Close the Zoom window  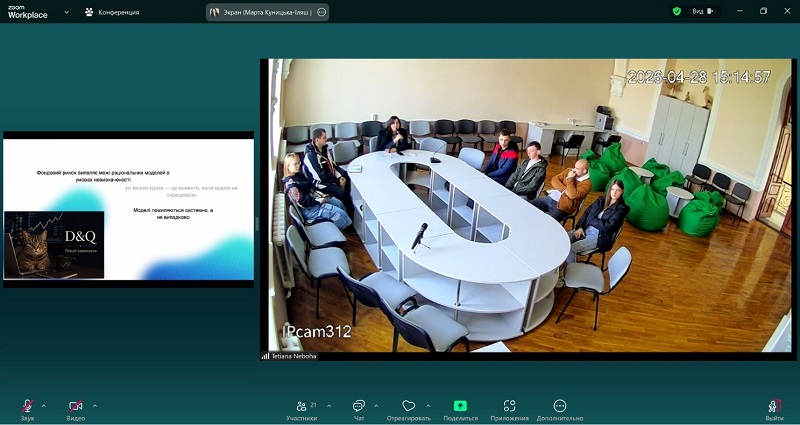tap(787, 11)
